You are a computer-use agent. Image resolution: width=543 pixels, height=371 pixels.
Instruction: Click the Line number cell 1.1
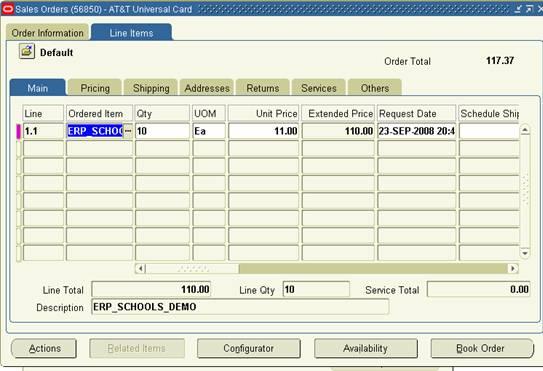coord(43,131)
